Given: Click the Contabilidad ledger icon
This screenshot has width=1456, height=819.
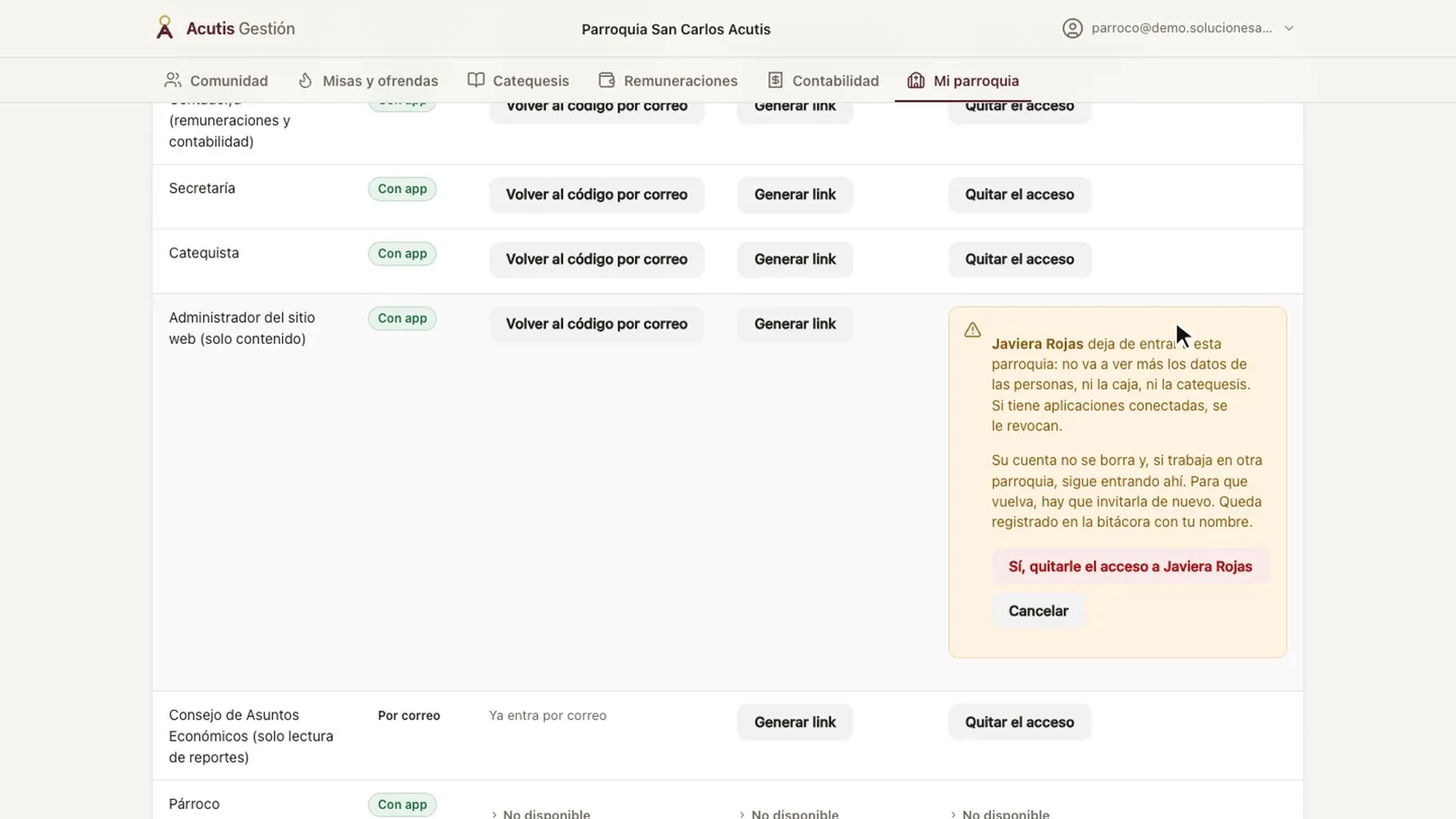Looking at the screenshot, I should click(775, 80).
